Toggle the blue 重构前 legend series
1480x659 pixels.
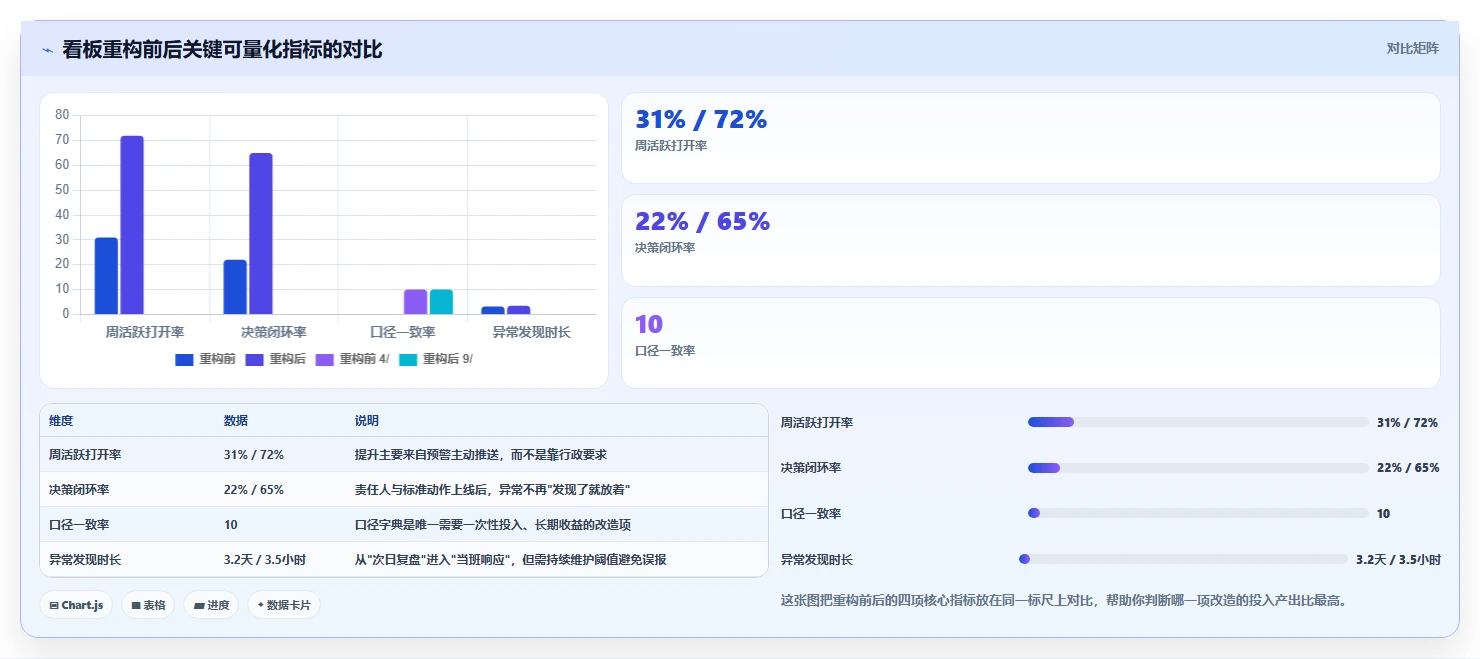[205, 359]
